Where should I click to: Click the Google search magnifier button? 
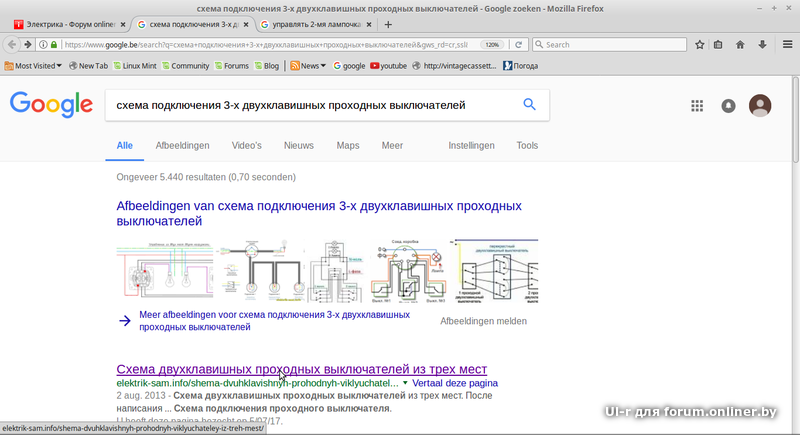[529, 105]
